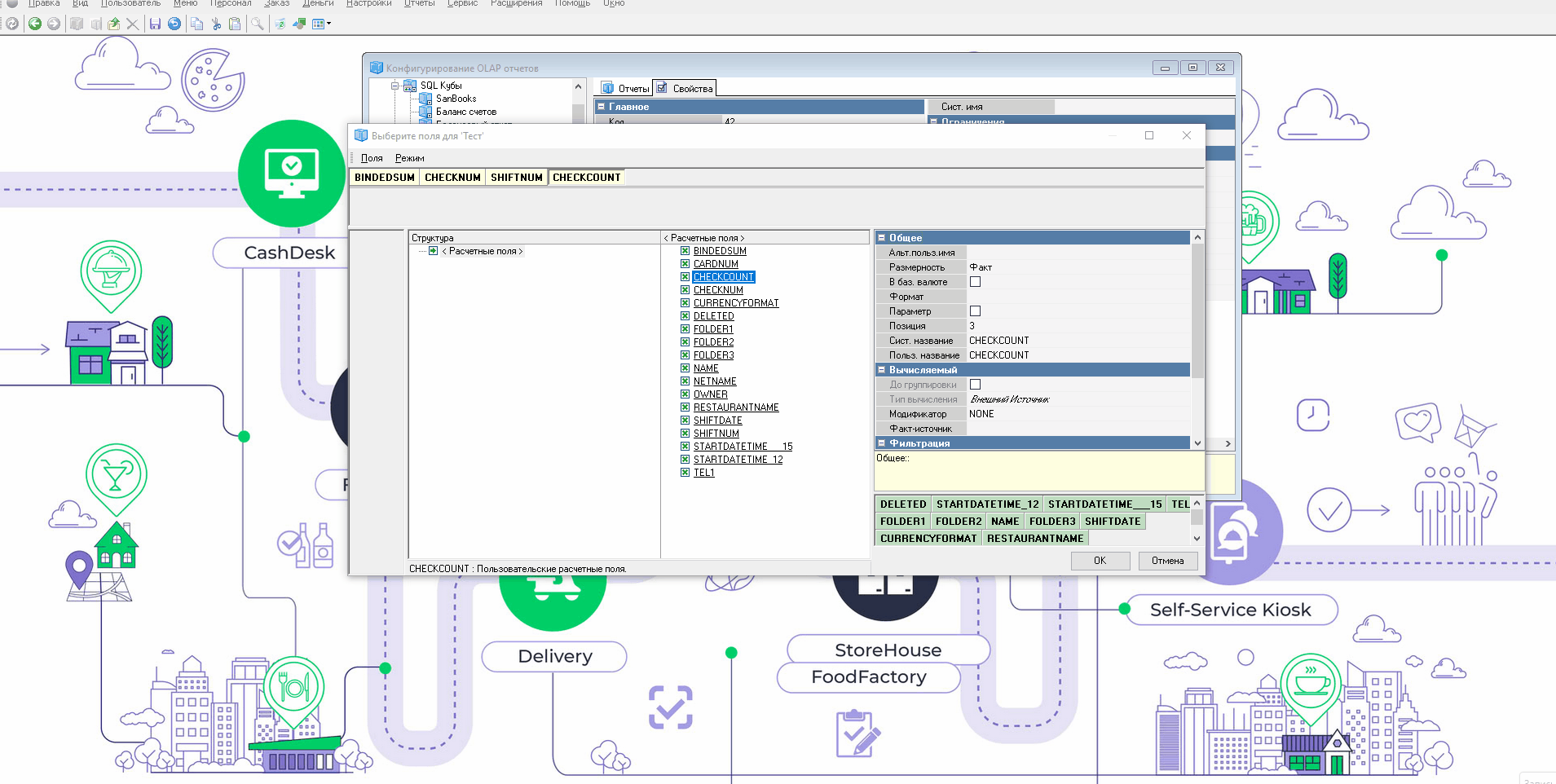1556x784 pixels.
Task: Click the gray refresh toolbar icon
Action: pyautogui.click(x=12, y=24)
